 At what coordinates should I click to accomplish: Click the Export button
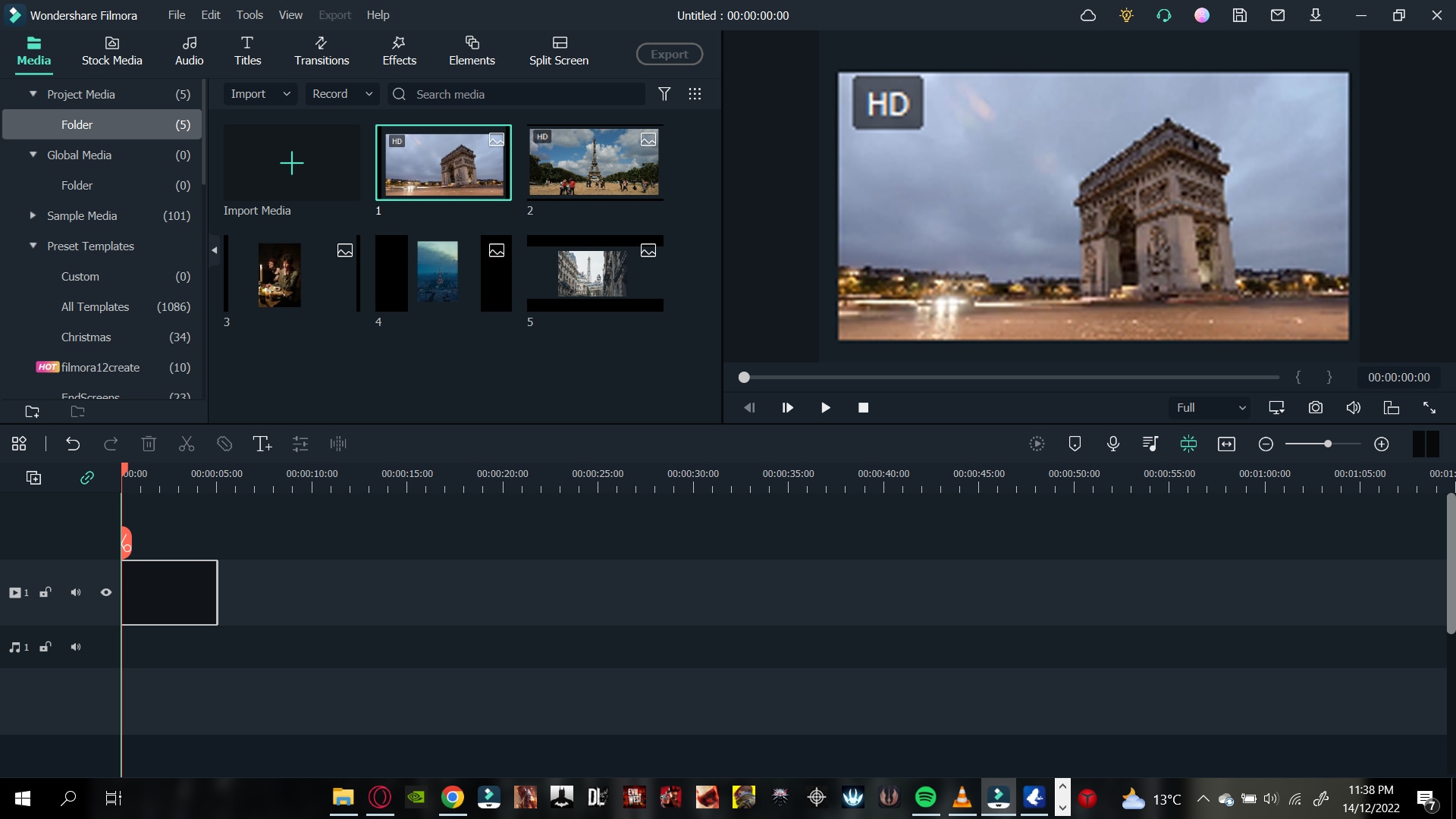point(668,54)
